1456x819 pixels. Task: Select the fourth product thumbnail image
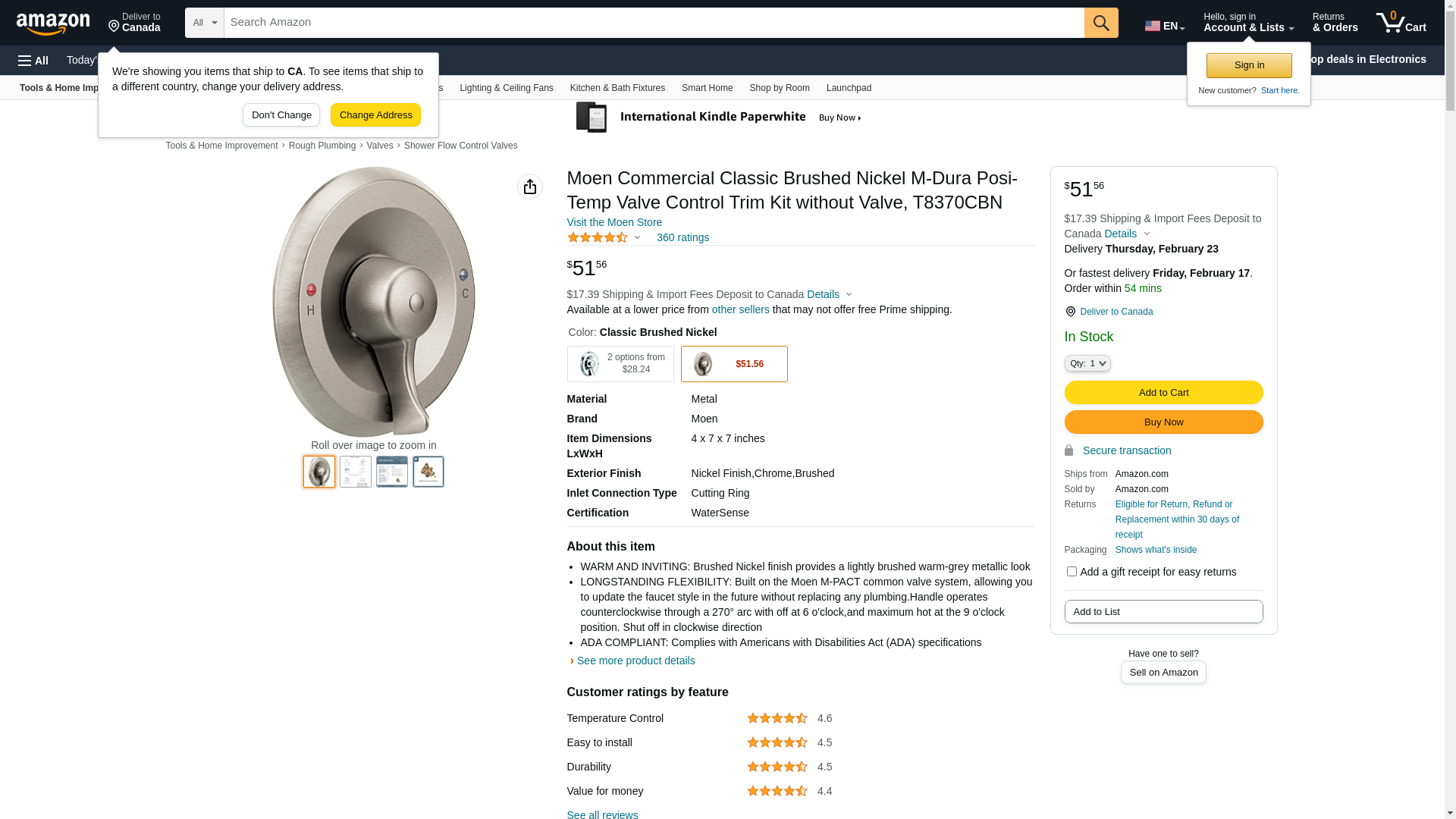[x=428, y=472]
